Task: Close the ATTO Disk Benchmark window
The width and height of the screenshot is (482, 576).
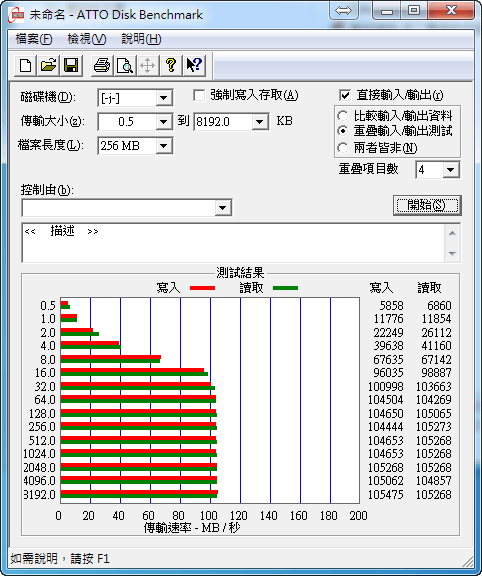Action: coord(451,10)
